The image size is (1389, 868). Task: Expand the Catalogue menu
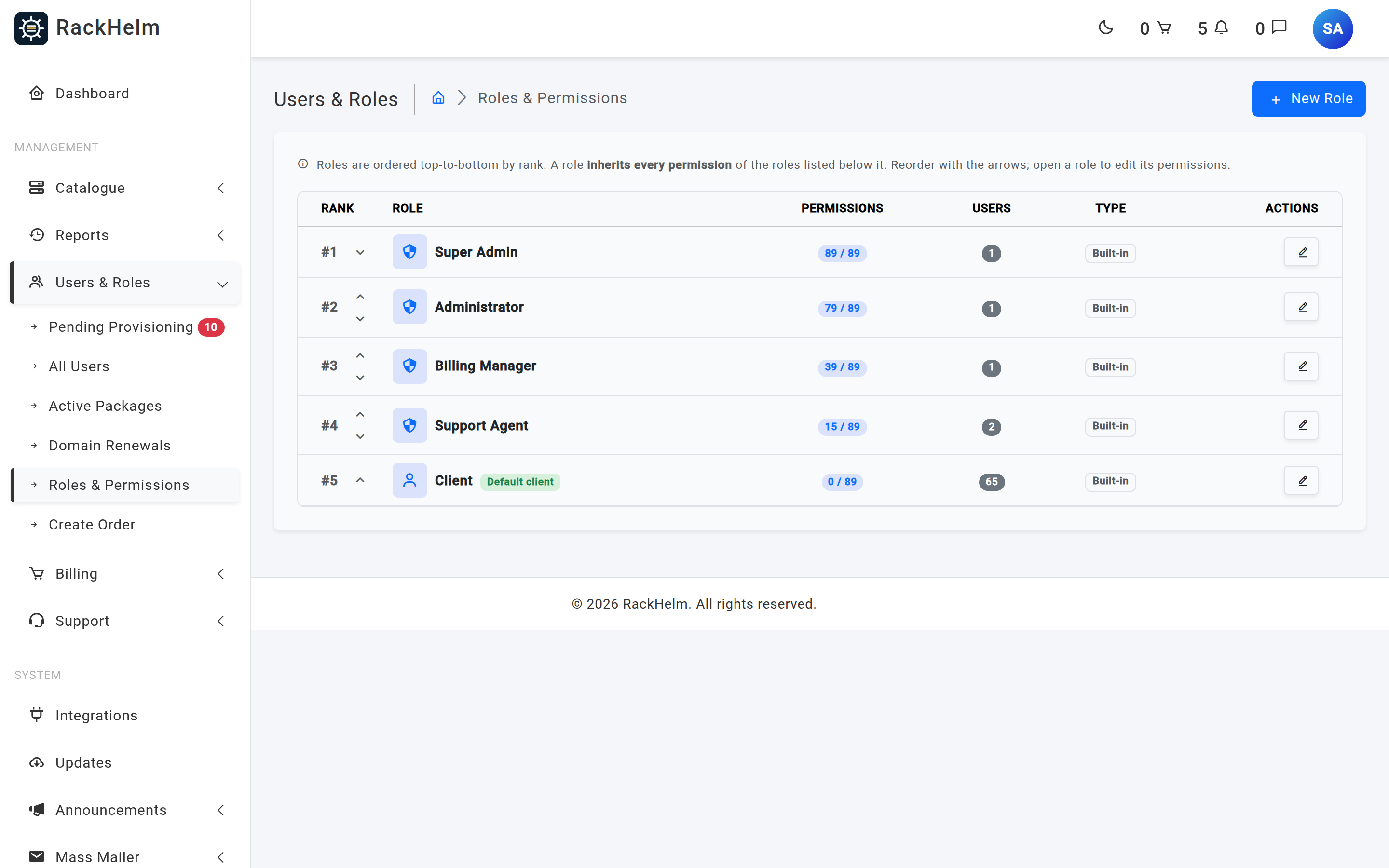pyautogui.click(x=125, y=188)
